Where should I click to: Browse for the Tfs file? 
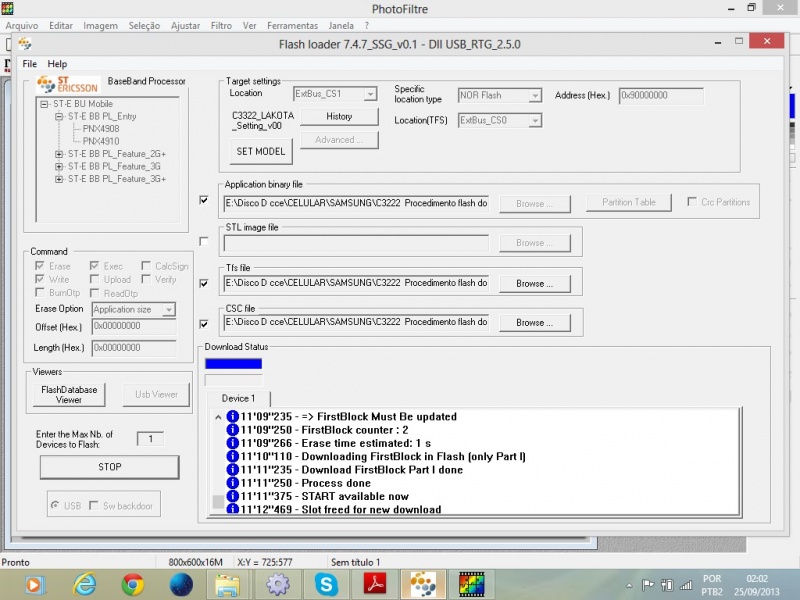[534, 284]
